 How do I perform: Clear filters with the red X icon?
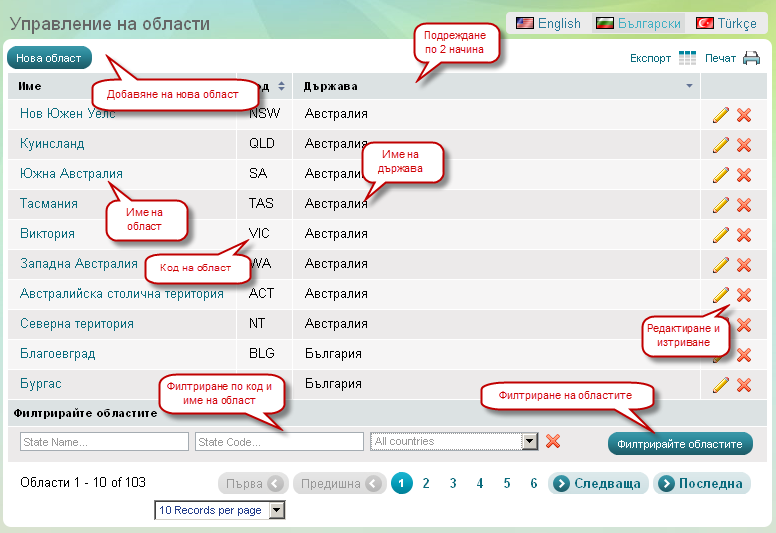coord(553,441)
